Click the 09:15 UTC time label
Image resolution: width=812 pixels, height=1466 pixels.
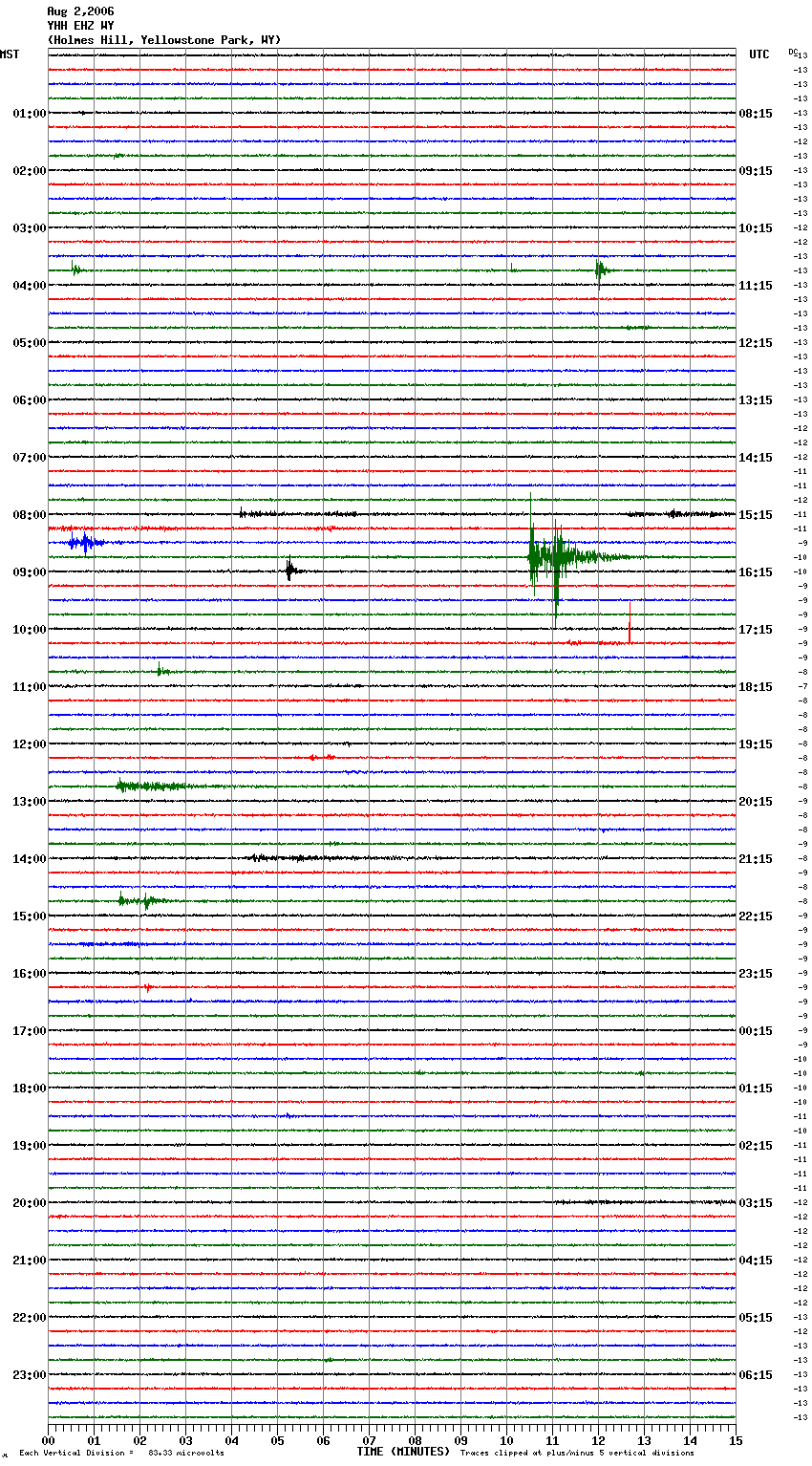[x=756, y=171]
